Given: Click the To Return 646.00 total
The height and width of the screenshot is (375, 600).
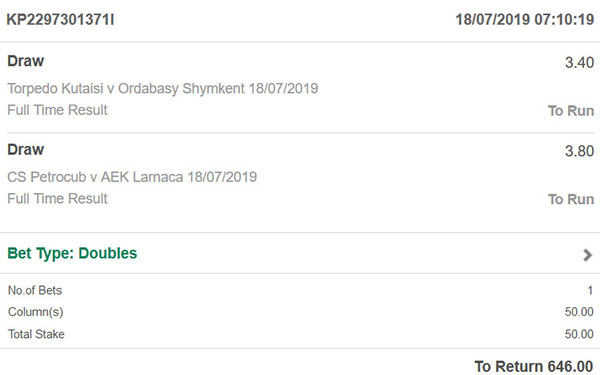Looking at the screenshot, I should click(x=534, y=366).
